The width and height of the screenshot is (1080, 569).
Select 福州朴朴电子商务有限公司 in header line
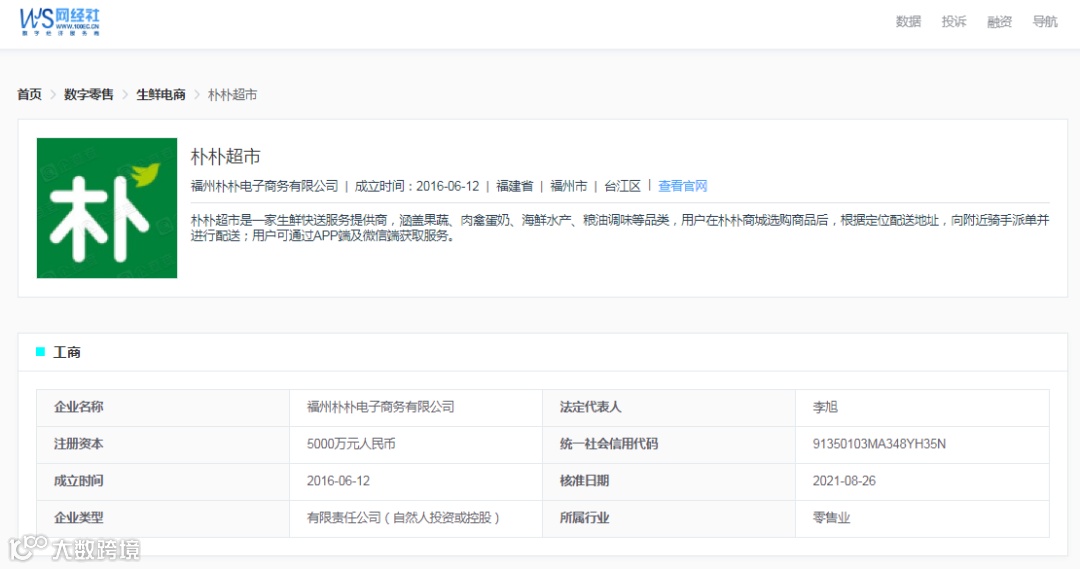[x=264, y=186]
